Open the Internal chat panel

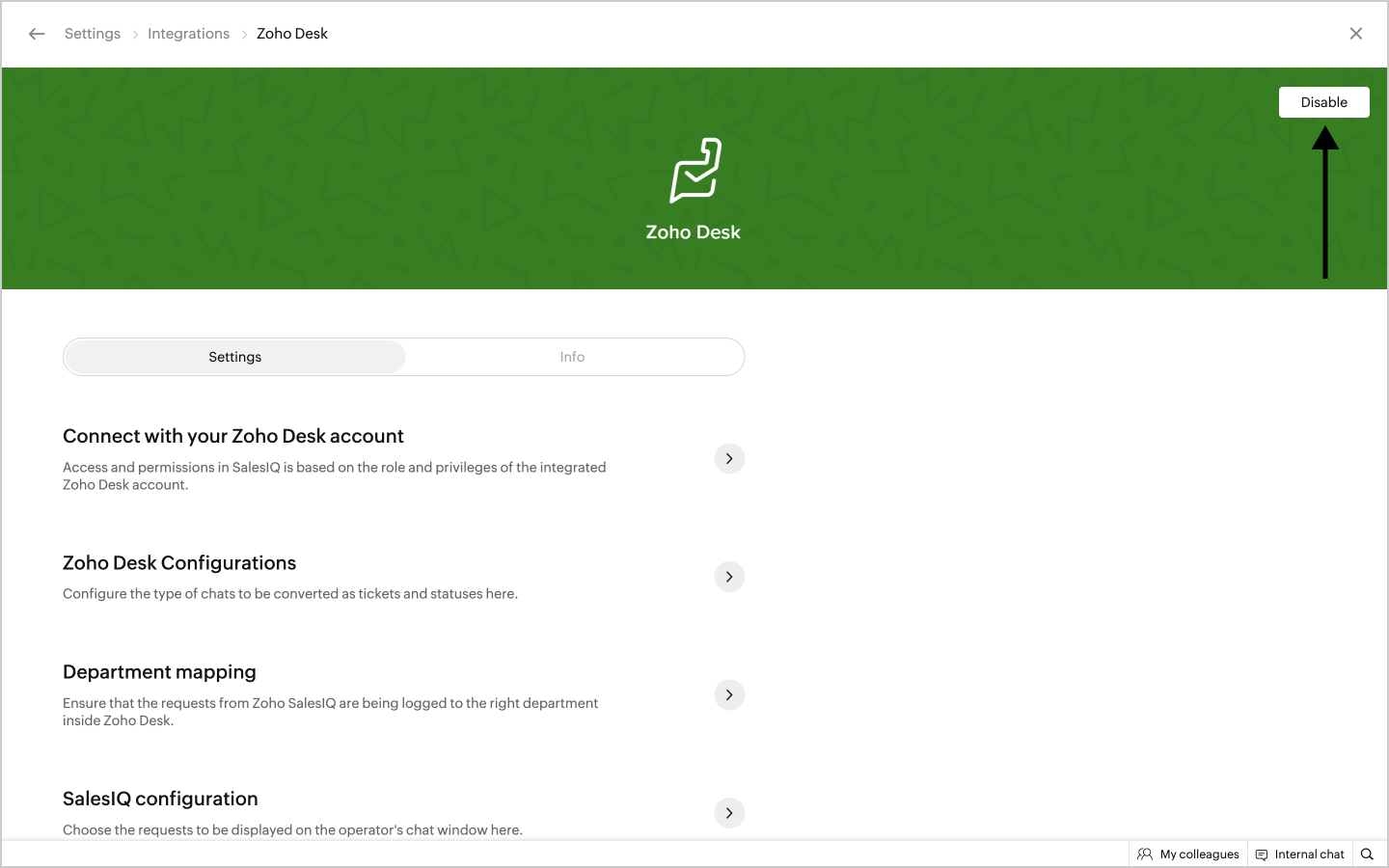(x=1300, y=854)
